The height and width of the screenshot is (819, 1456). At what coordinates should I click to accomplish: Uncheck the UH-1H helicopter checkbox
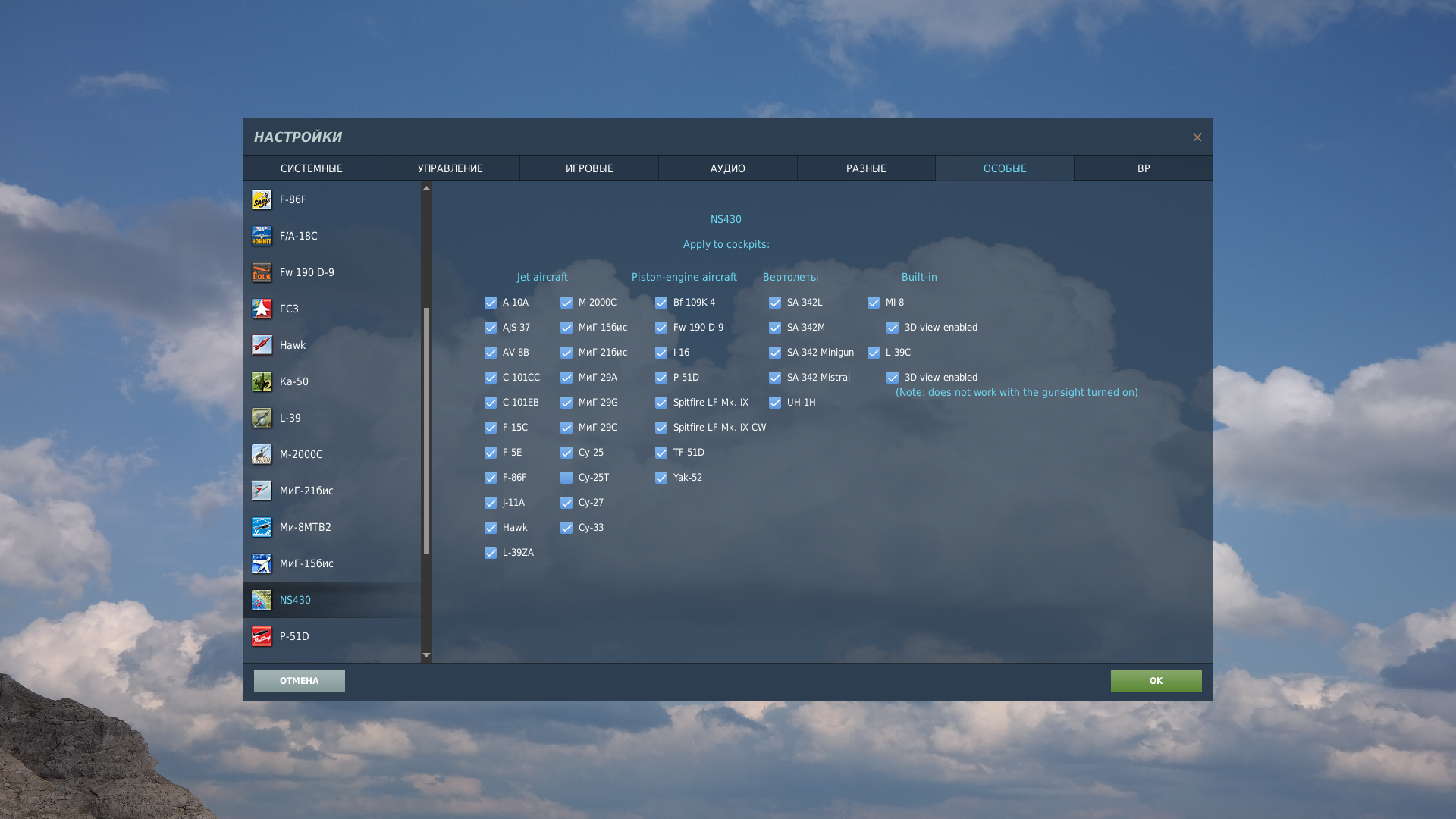[775, 403]
